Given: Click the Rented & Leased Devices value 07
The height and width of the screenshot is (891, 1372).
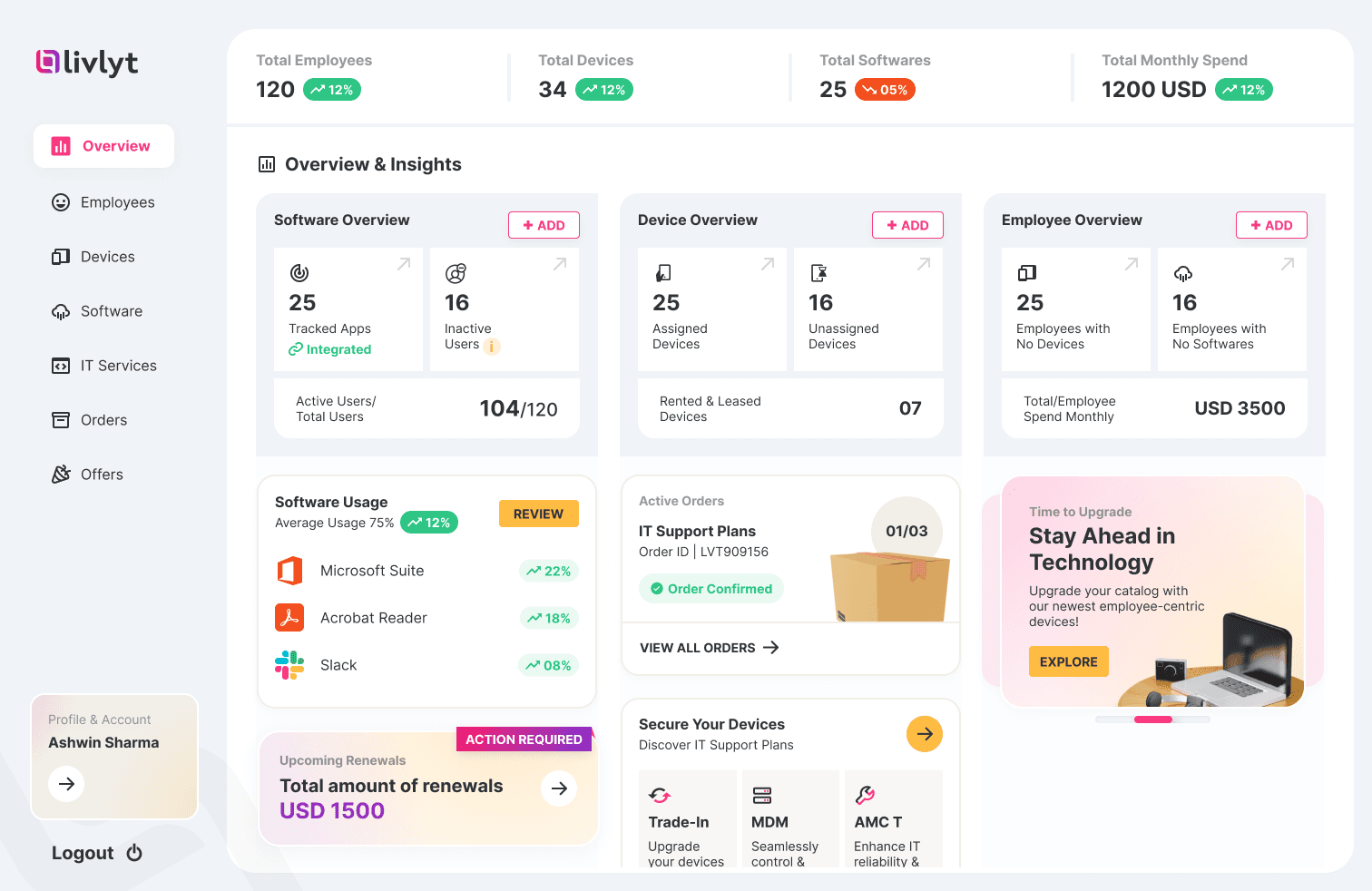Looking at the screenshot, I should pyautogui.click(x=910, y=408).
